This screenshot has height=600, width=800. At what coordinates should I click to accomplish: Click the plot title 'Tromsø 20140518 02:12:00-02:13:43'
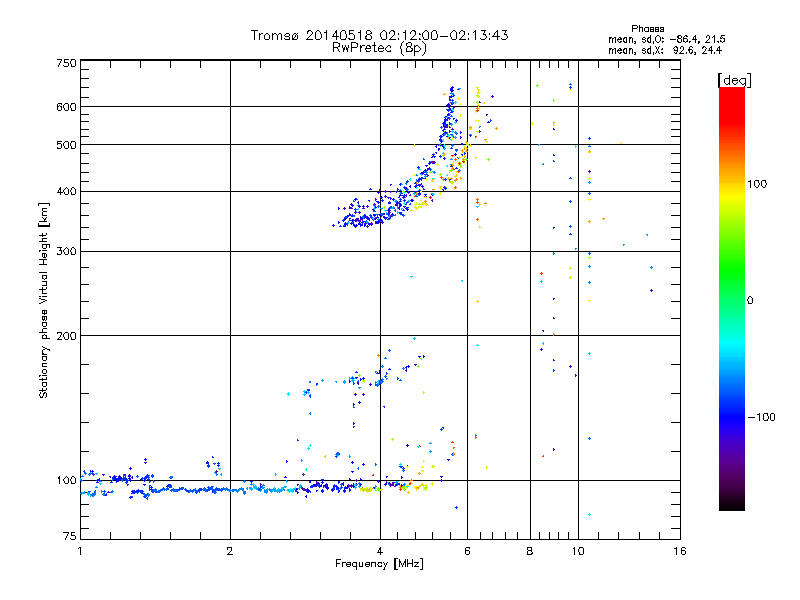pyautogui.click(x=379, y=35)
